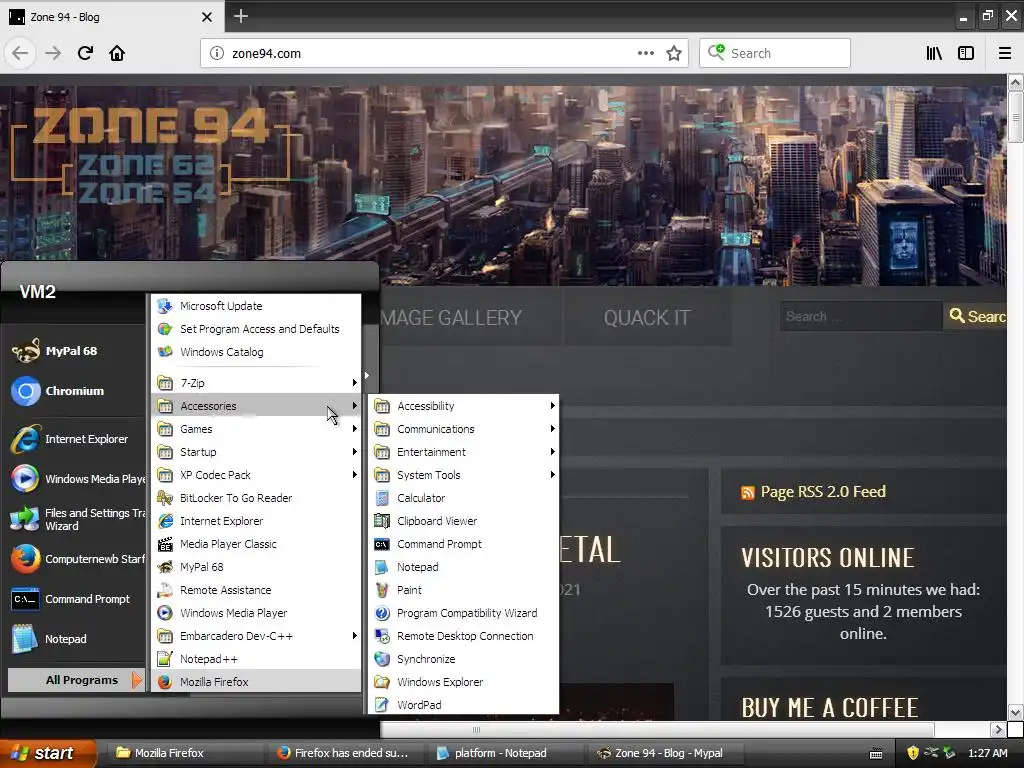This screenshot has width=1024, height=768.
Task: Click the security shield tray icon
Action: tap(913, 753)
